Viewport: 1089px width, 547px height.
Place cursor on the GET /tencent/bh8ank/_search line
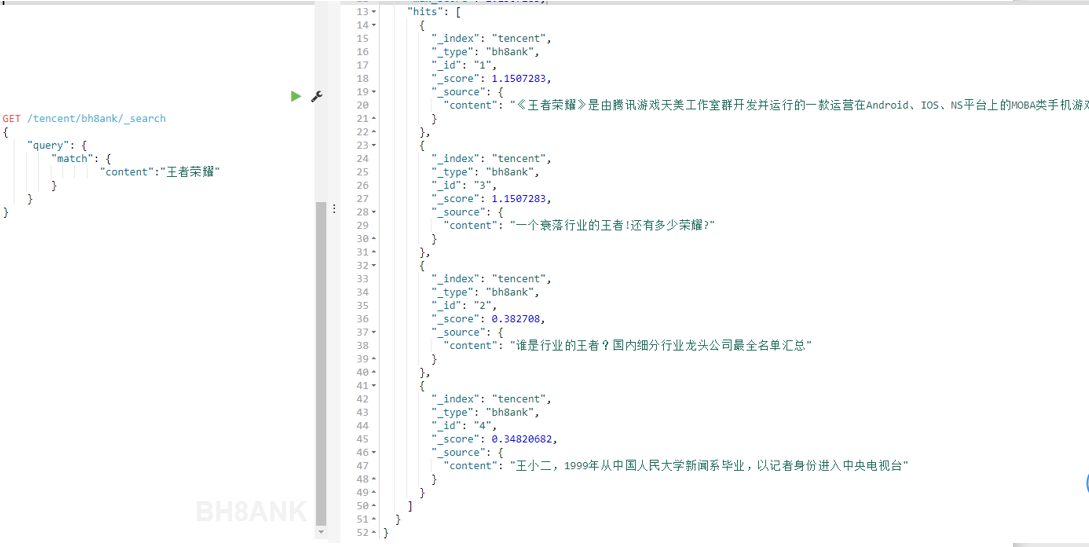[84, 119]
